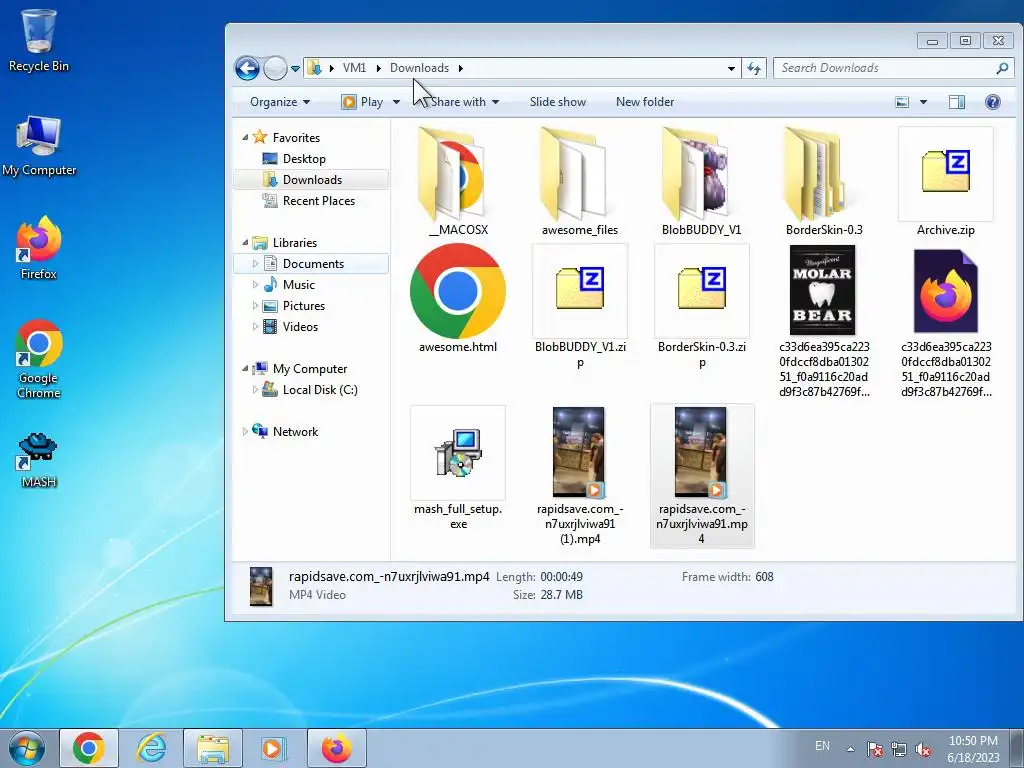Image resolution: width=1024 pixels, height=768 pixels.
Task: Open the Organize menu
Action: click(x=280, y=102)
